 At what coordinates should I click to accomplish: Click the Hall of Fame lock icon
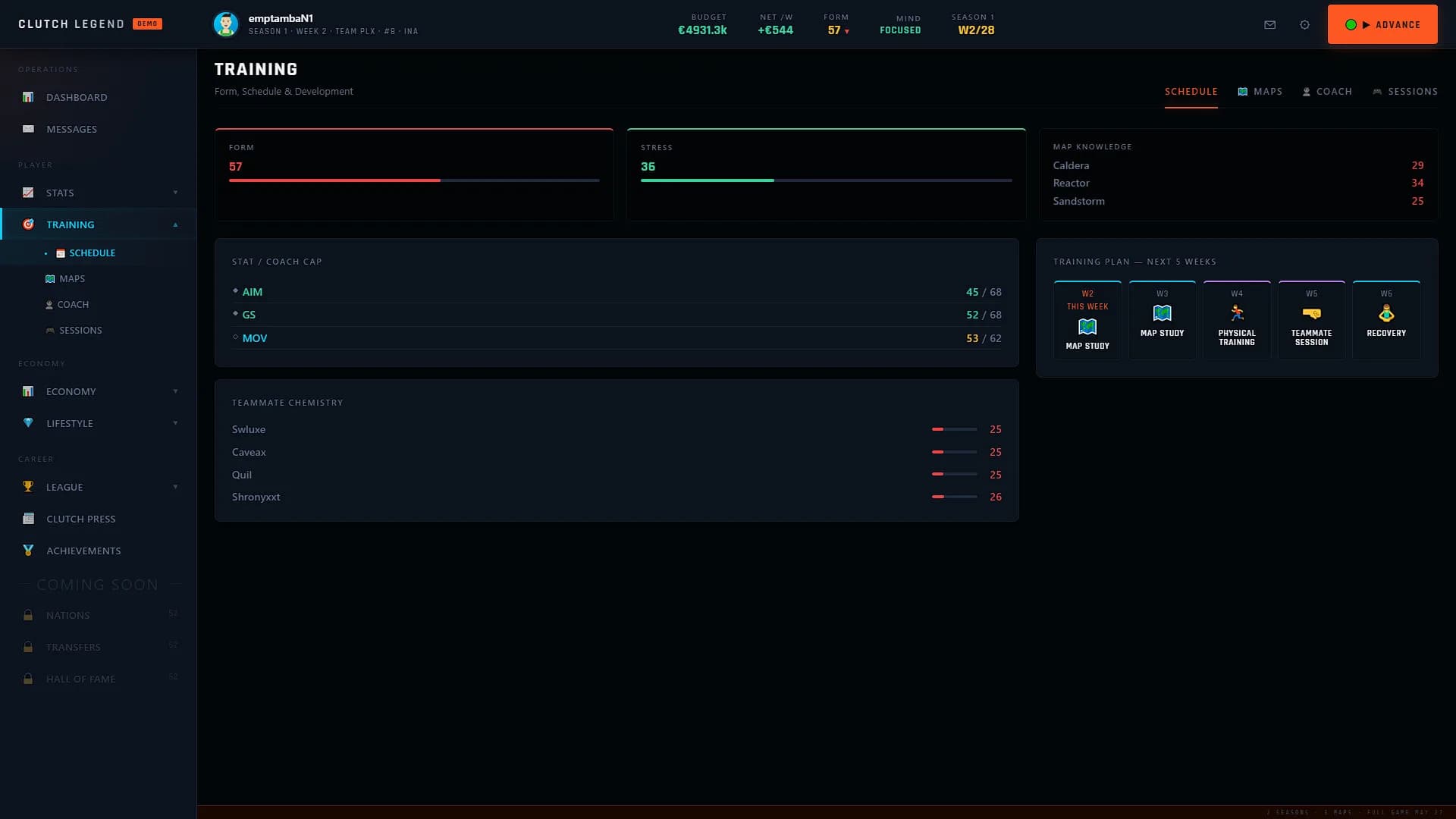click(28, 679)
